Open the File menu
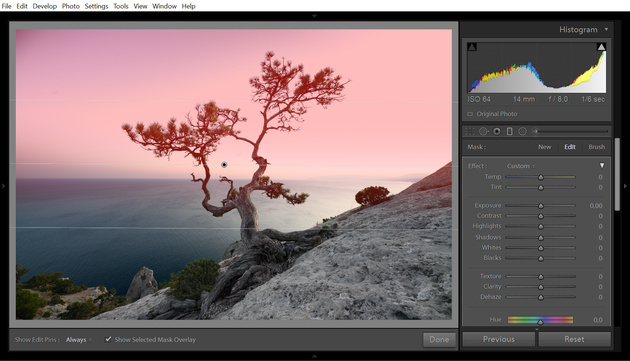Viewport: 630px width, 361px height. [x=6, y=6]
